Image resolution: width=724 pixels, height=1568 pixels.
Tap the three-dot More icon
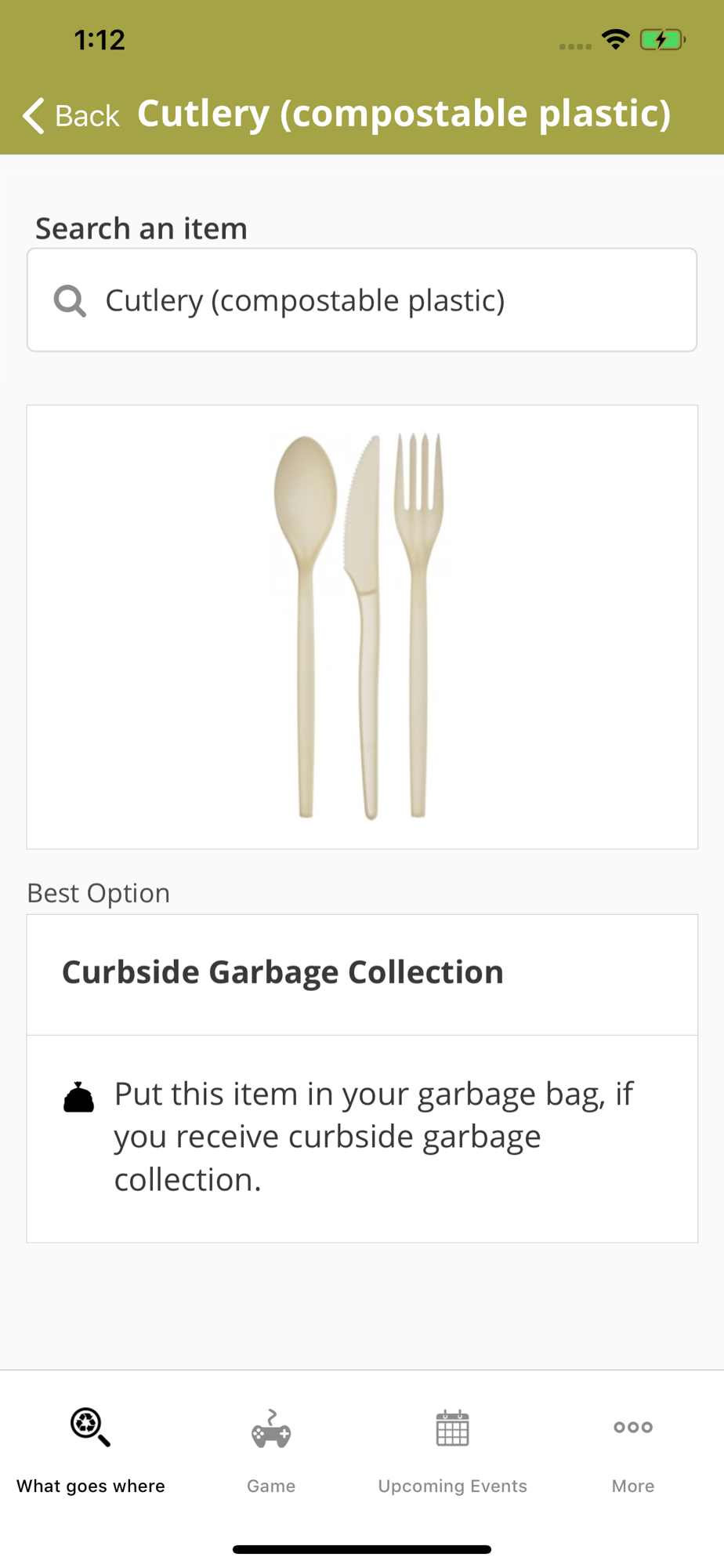click(633, 1428)
